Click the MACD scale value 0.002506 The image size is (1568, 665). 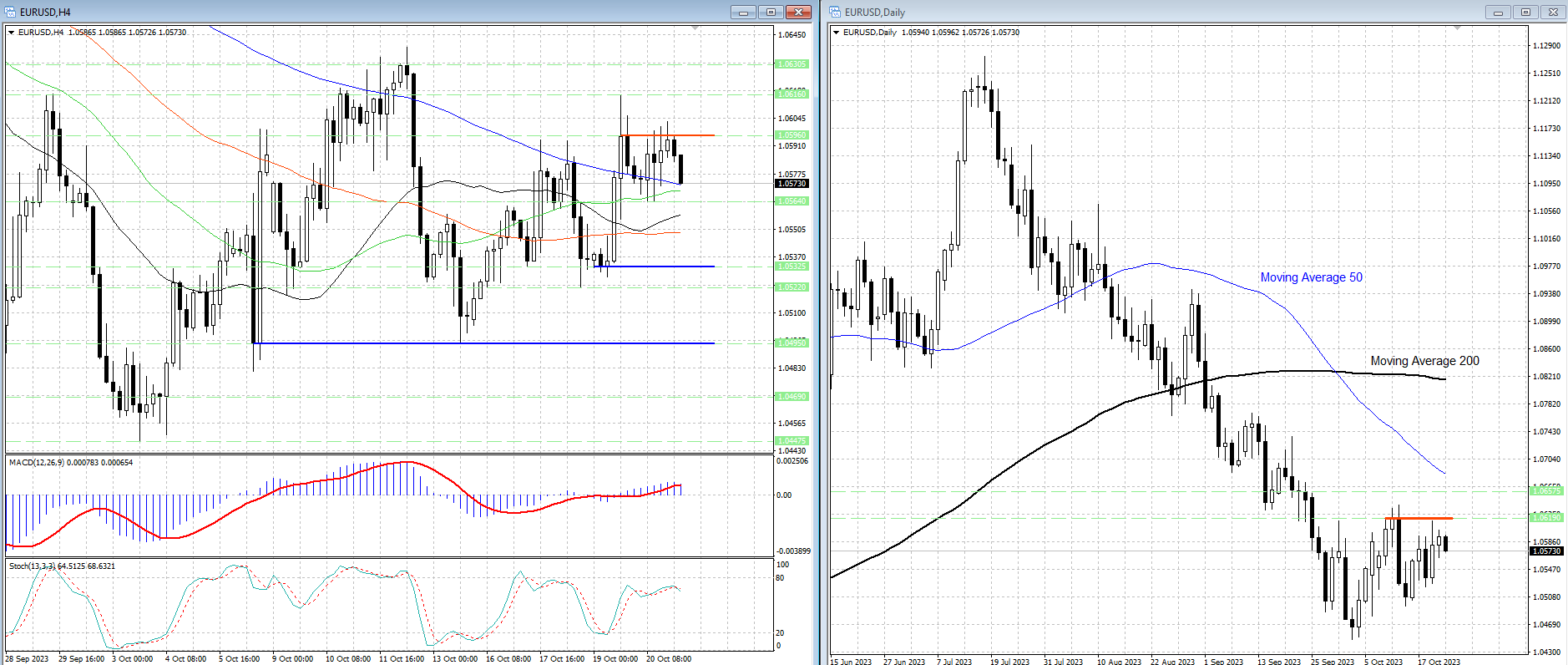(792, 461)
